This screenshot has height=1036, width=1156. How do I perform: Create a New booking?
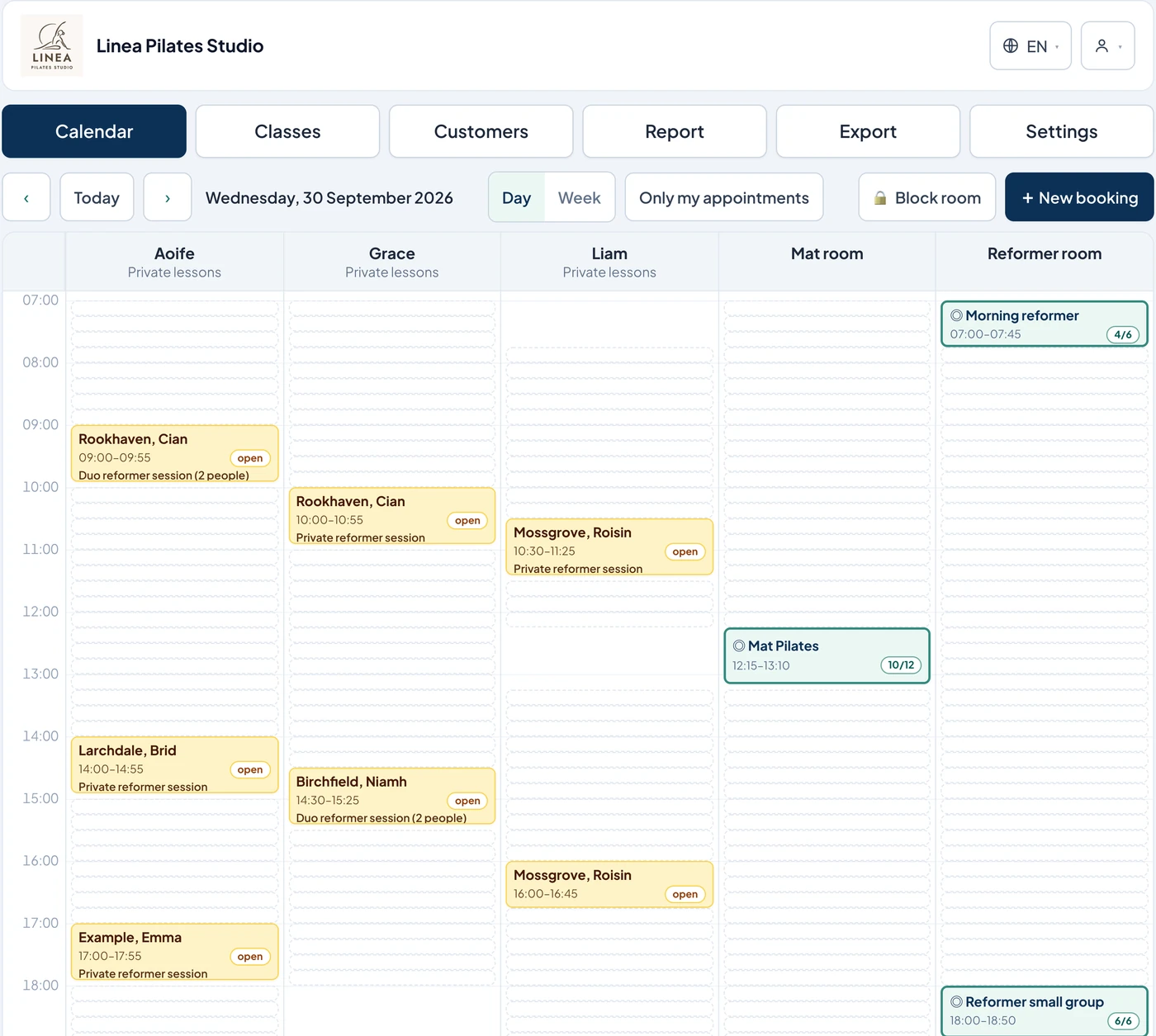(1079, 197)
